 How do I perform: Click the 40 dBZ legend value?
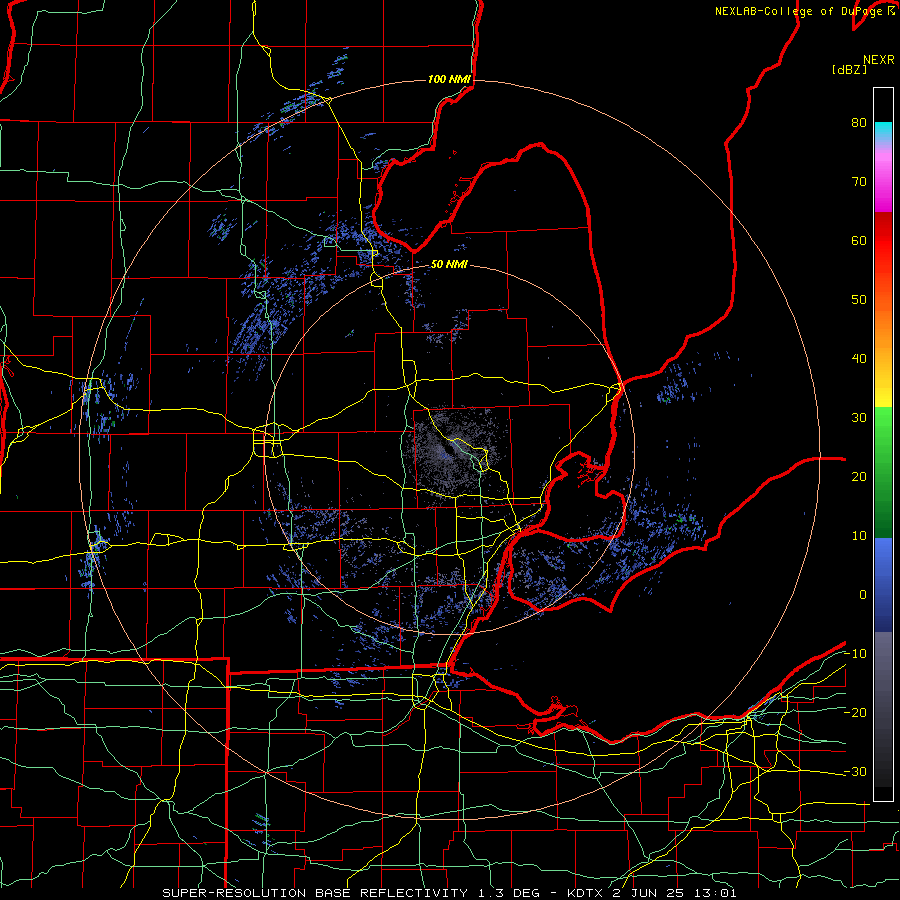[x=859, y=359]
